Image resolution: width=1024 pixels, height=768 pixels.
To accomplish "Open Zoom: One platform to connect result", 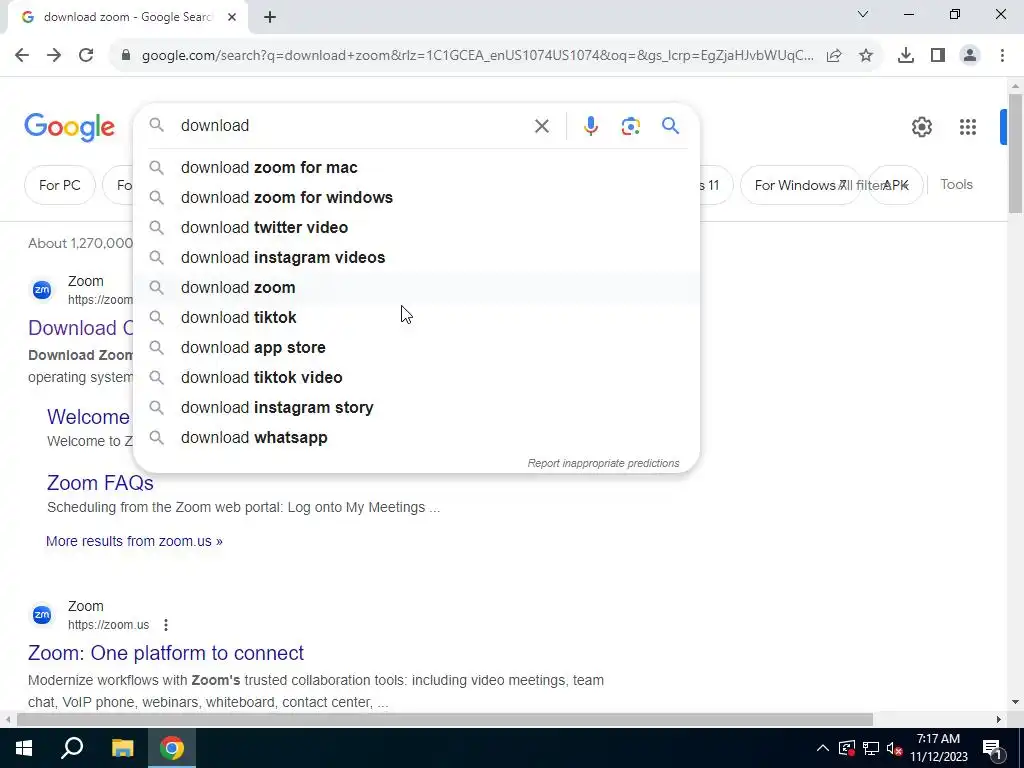I will 166,653.
